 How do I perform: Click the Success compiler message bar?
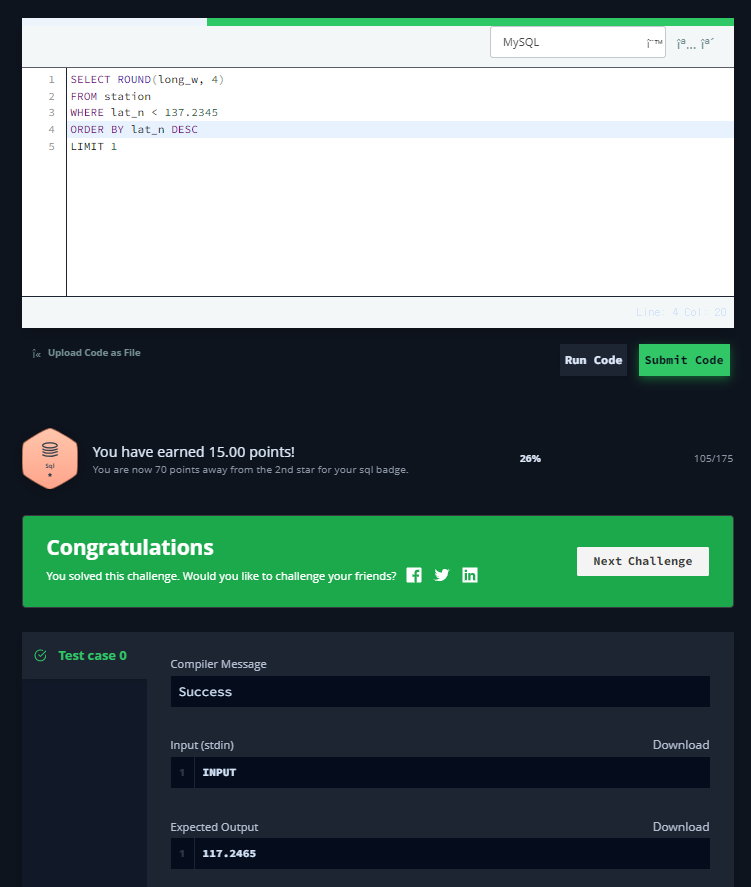pyautogui.click(x=440, y=691)
